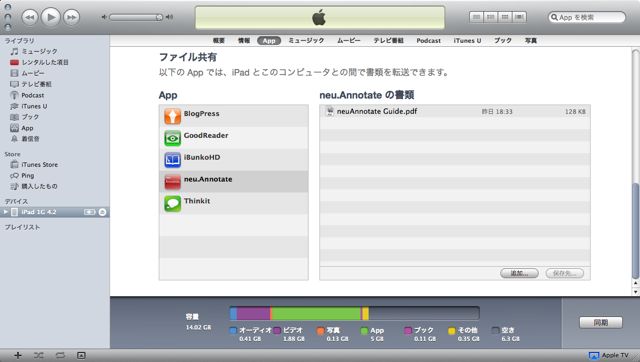Open ミュージック in the library sidebar

point(39,51)
